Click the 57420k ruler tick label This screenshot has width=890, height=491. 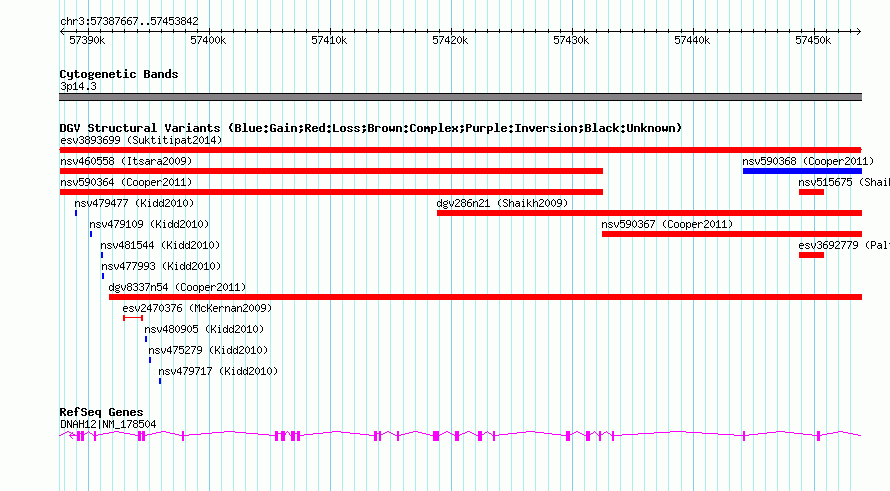tap(450, 40)
